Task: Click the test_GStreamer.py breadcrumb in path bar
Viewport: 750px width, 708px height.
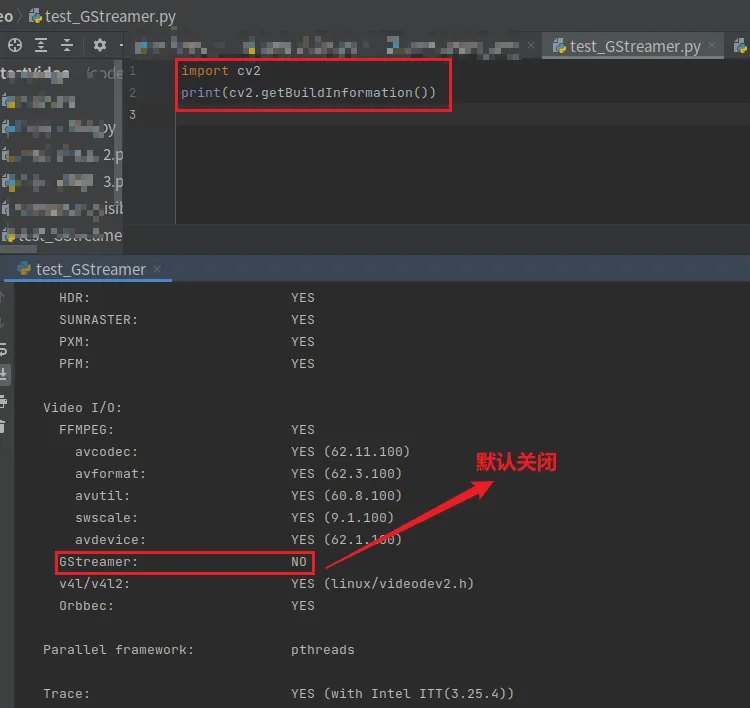Action: 110,16
